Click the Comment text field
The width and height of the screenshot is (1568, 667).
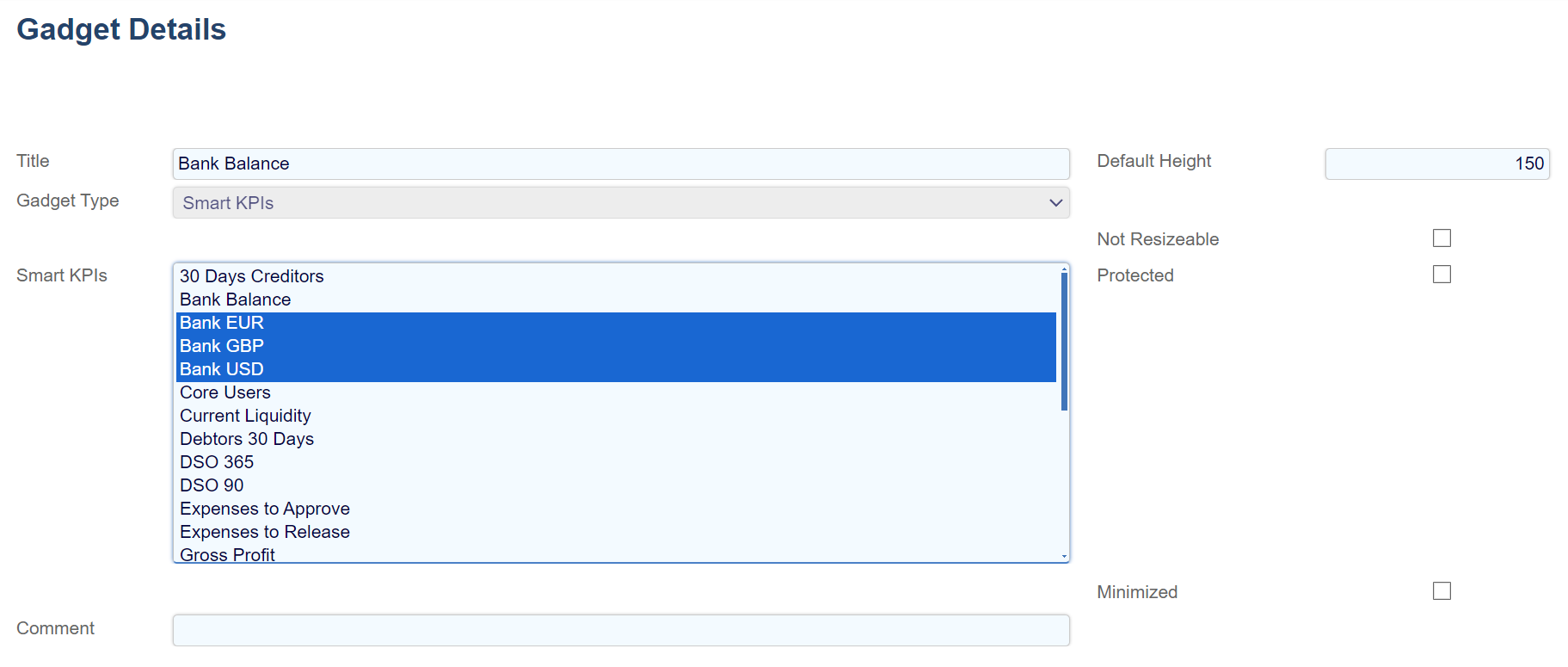pyautogui.click(x=620, y=630)
